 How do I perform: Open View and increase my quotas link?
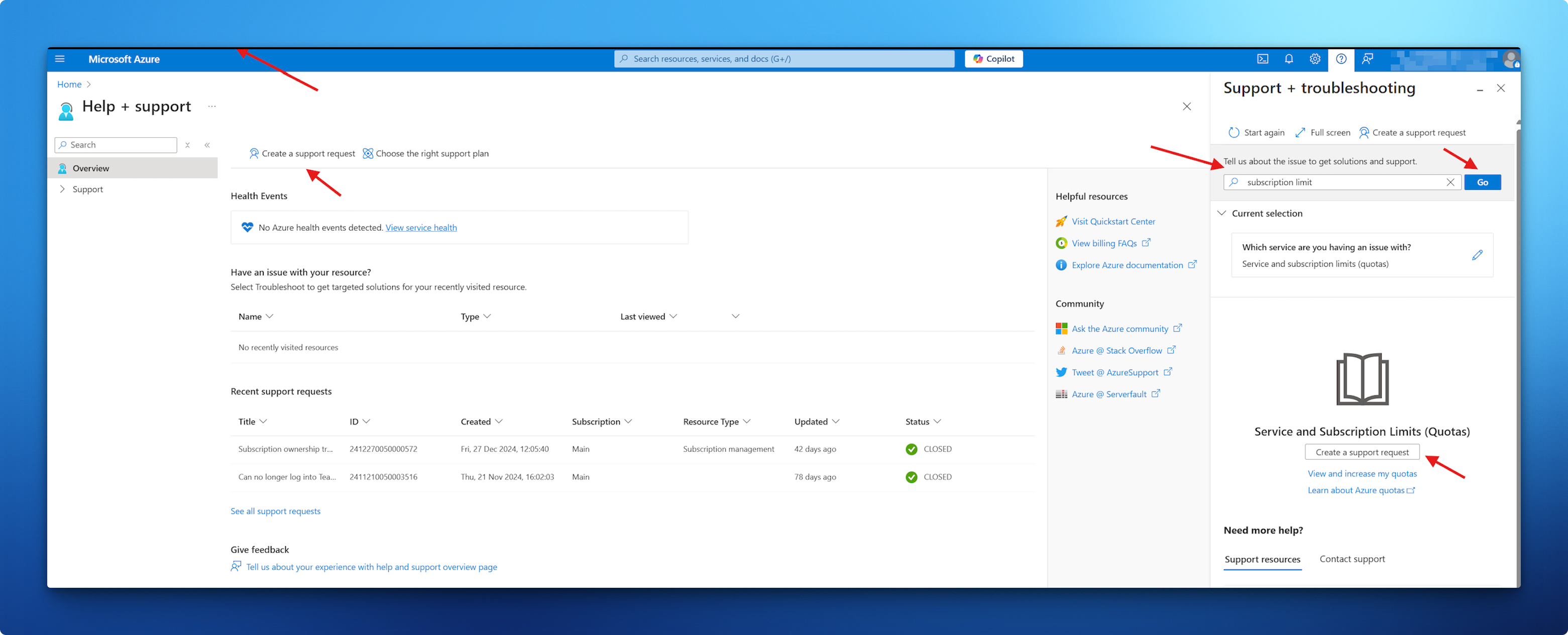(1362, 474)
